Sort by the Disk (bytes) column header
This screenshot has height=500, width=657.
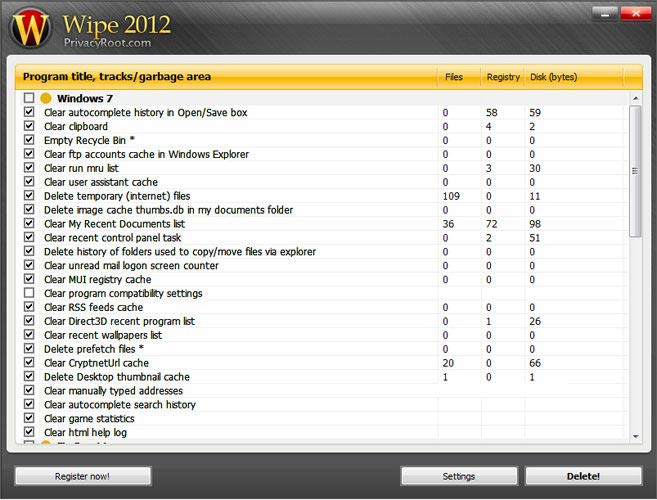pos(574,77)
